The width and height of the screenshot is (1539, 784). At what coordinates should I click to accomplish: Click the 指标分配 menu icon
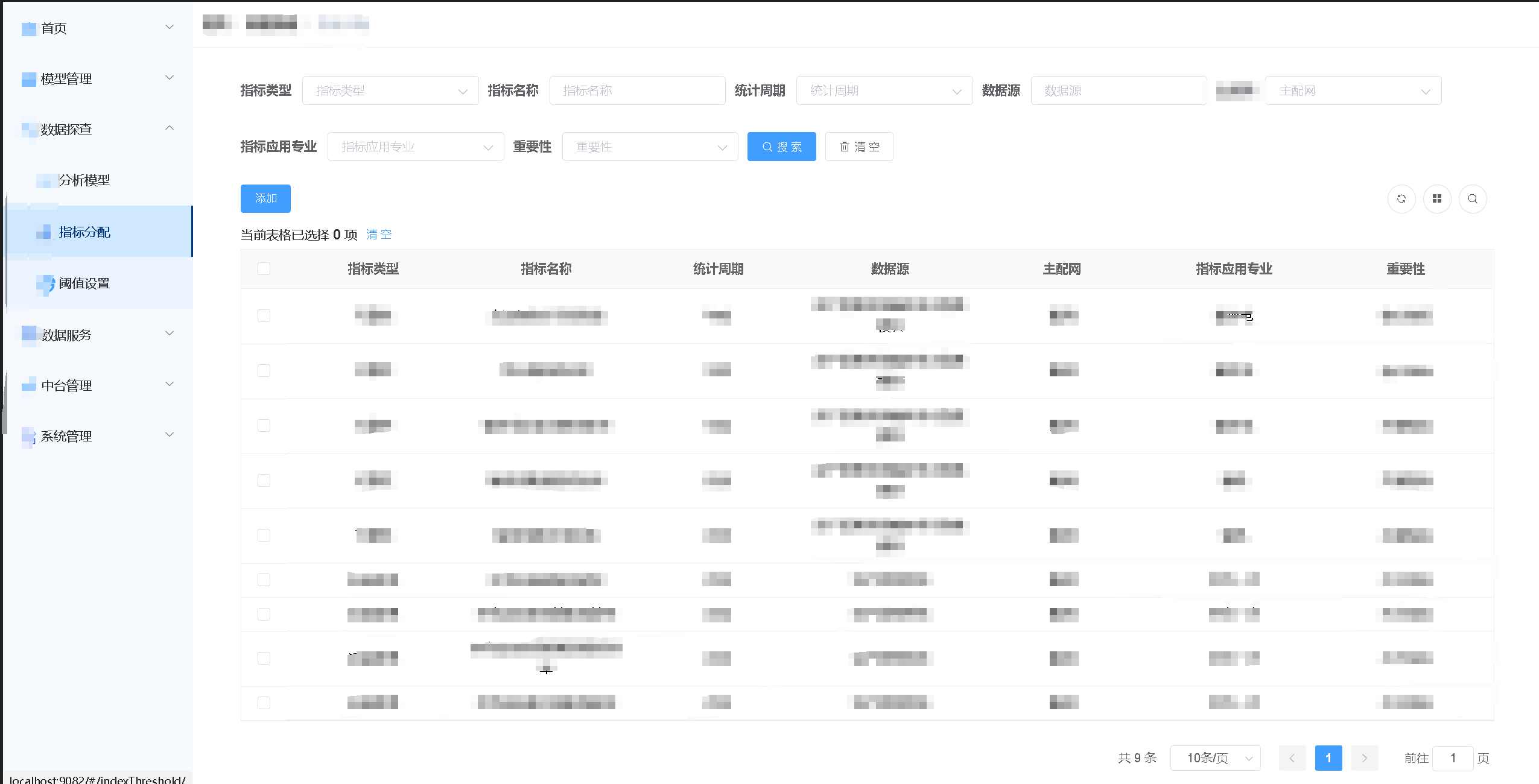tap(44, 232)
